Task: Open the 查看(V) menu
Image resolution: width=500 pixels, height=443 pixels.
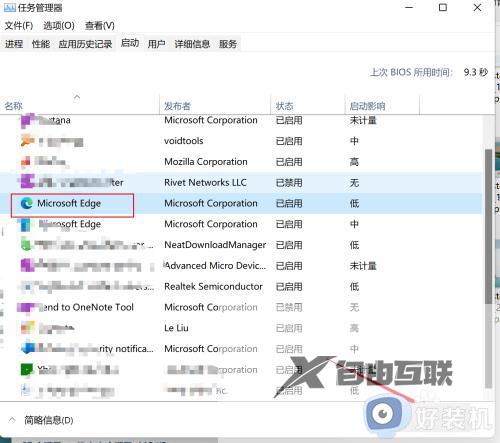Action: 100,26
